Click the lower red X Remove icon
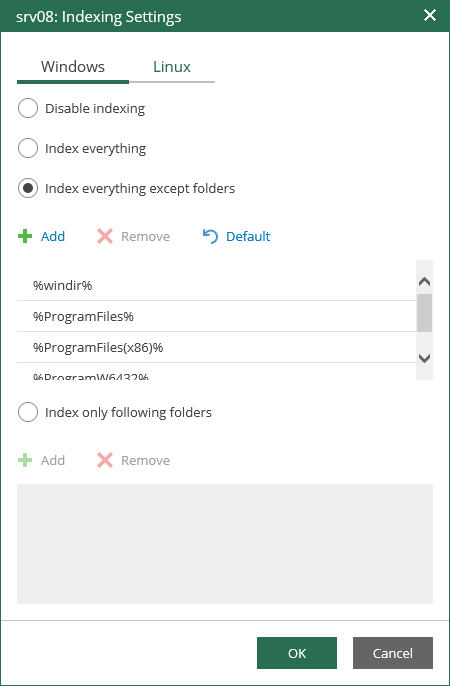Viewport: 450px width, 686px height. coord(105,460)
